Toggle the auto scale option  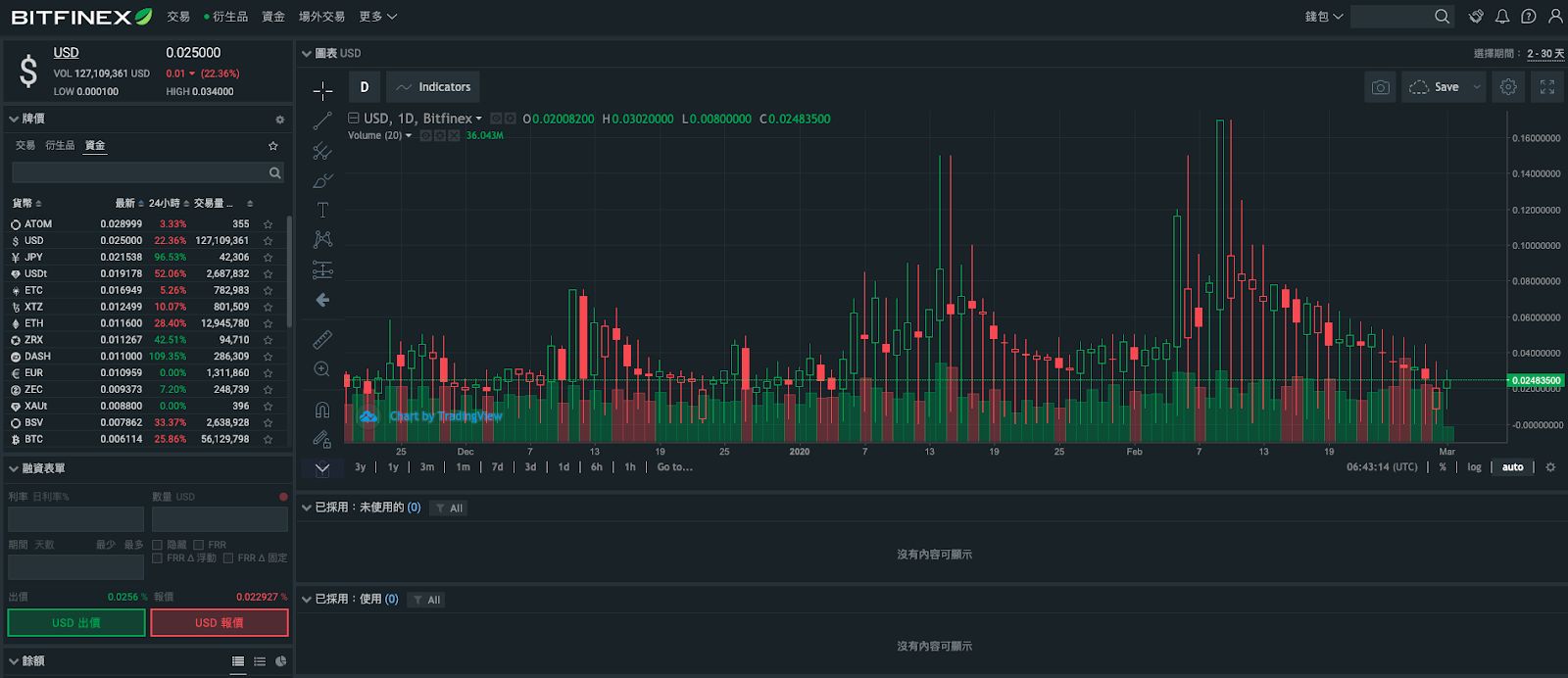(x=1513, y=467)
